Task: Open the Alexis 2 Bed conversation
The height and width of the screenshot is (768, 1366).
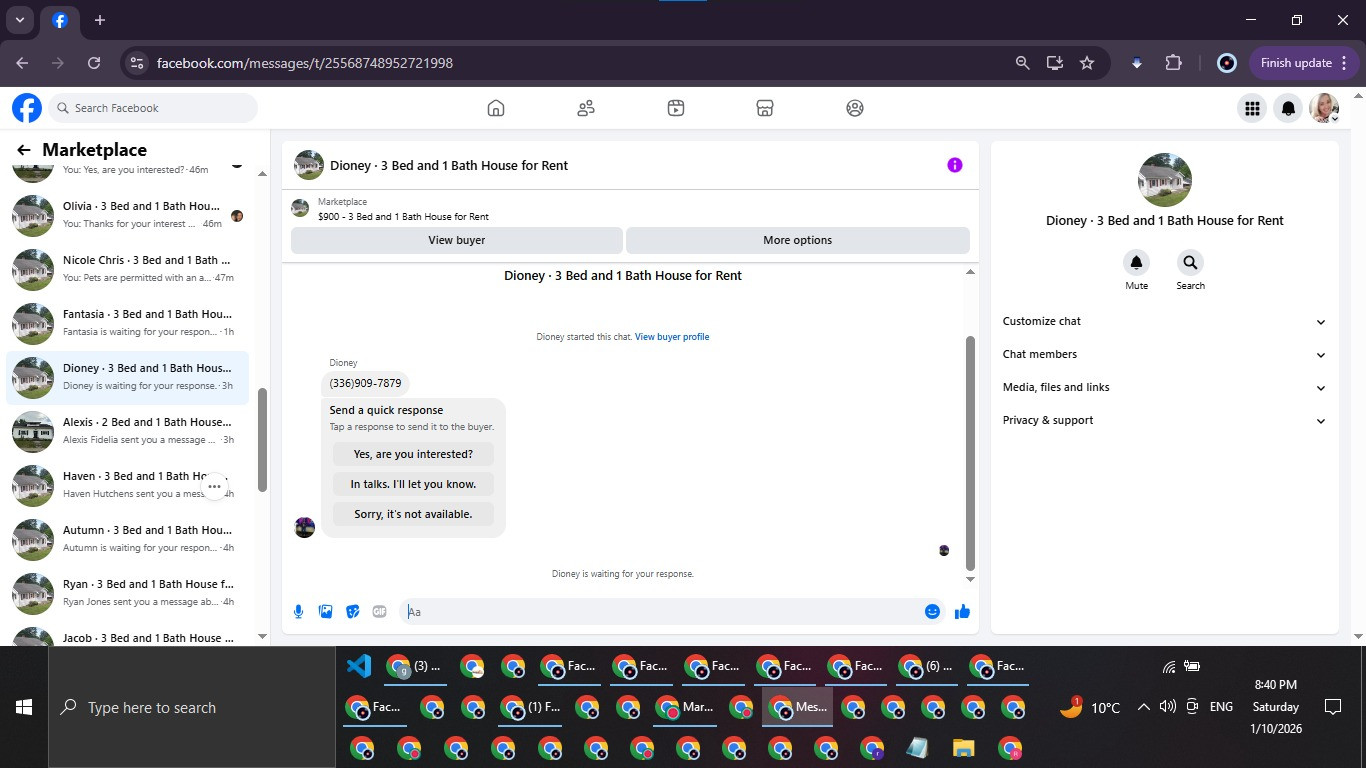Action: (x=128, y=431)
